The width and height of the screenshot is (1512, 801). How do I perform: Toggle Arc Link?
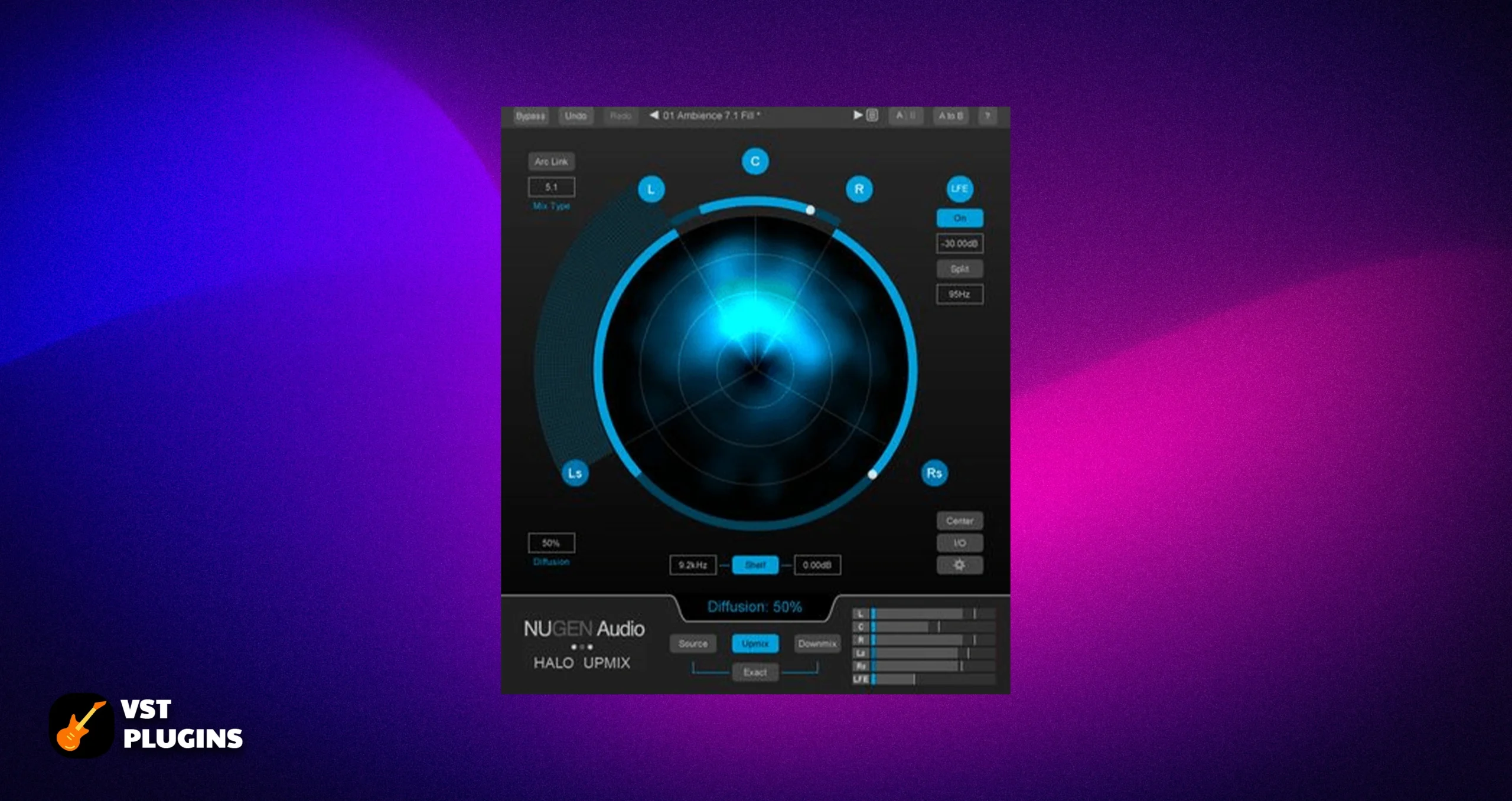[x=551, y=161]
